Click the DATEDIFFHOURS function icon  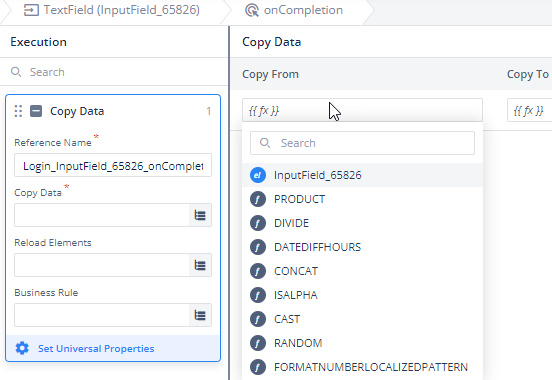click(x=258, y=247)
